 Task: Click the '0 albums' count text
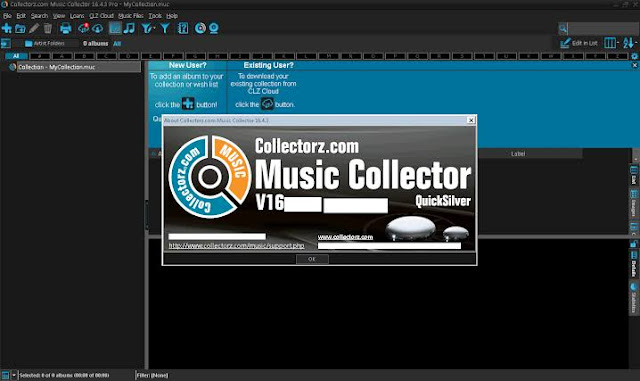(x=96, y=43)
